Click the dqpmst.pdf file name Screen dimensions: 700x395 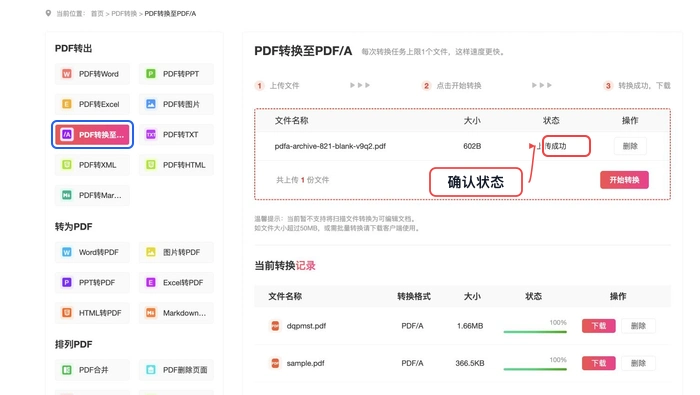pyautogui.click(x=306, y=326)
